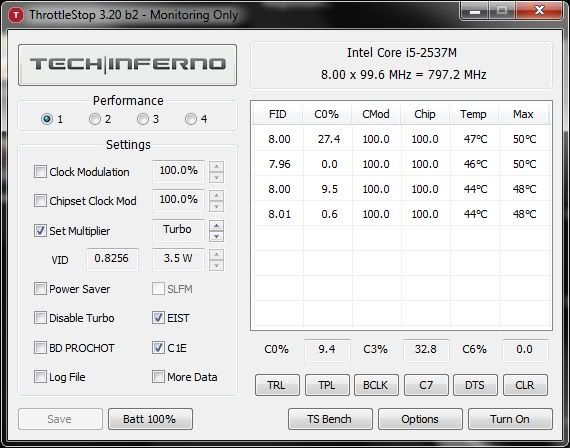Select Performance profile 2
This screenshot has width=570, height=448.
[x=95, y=119]
